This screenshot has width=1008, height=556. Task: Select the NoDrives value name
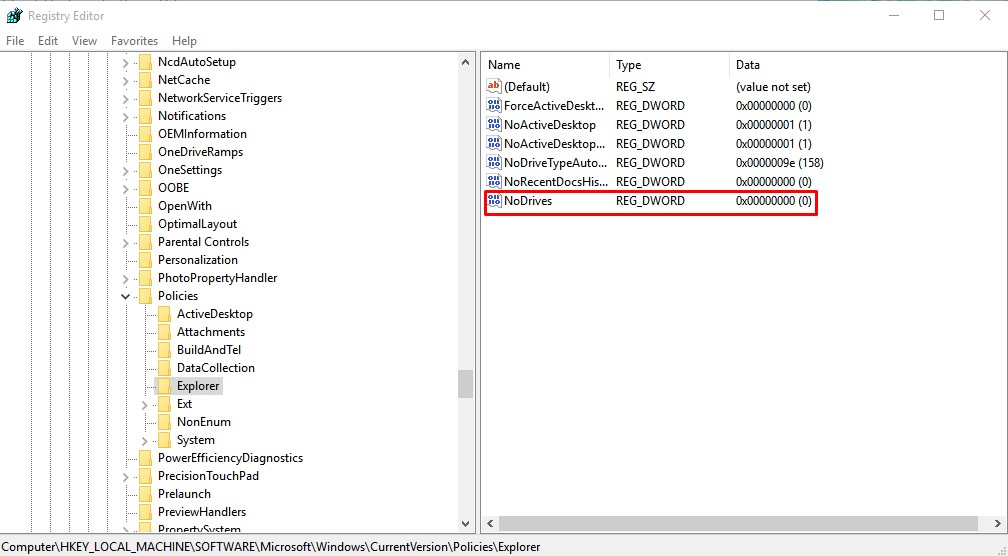click(528, 201)
